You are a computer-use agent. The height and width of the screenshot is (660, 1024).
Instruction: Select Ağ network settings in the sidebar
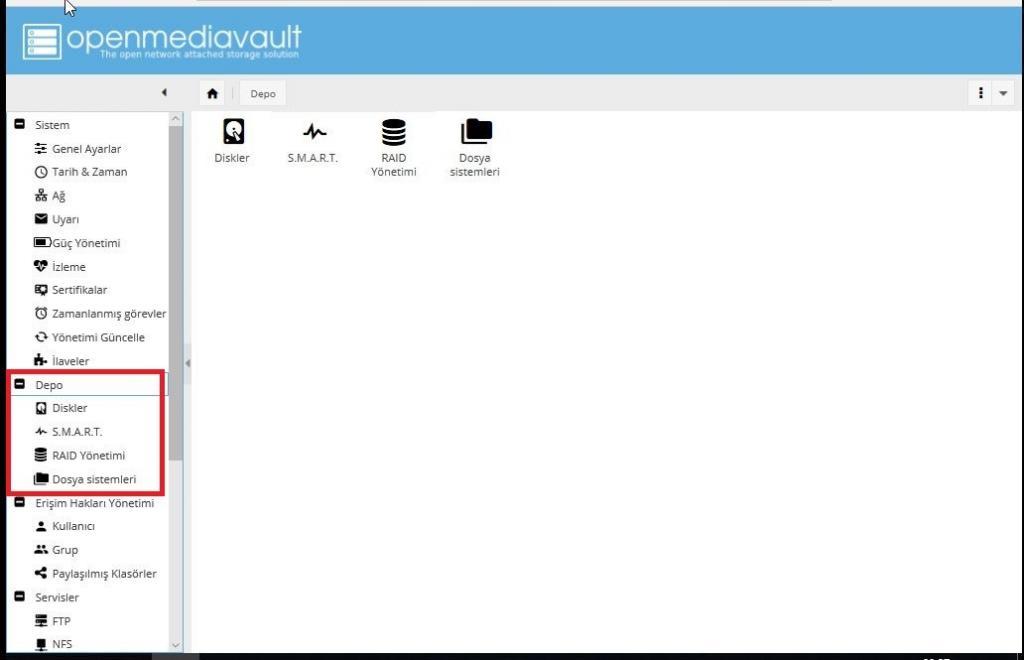(50, 196)
